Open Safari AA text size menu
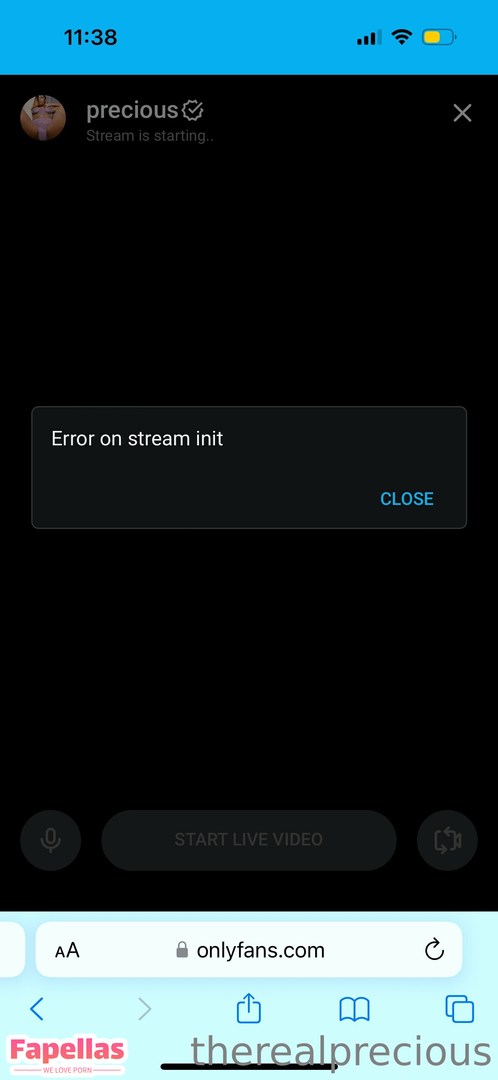This screenshot has width=498, height=1080. click(68, 951)
